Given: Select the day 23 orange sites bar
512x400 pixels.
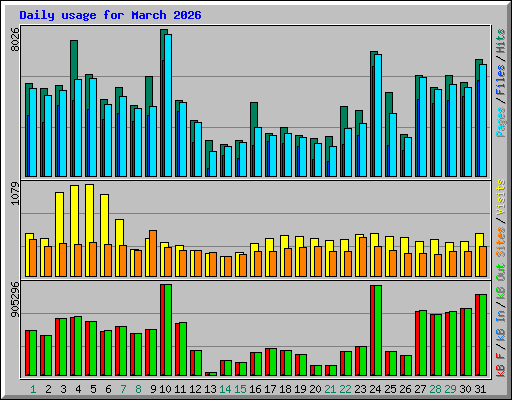Looking at the screenshot, I should point(363,257).
